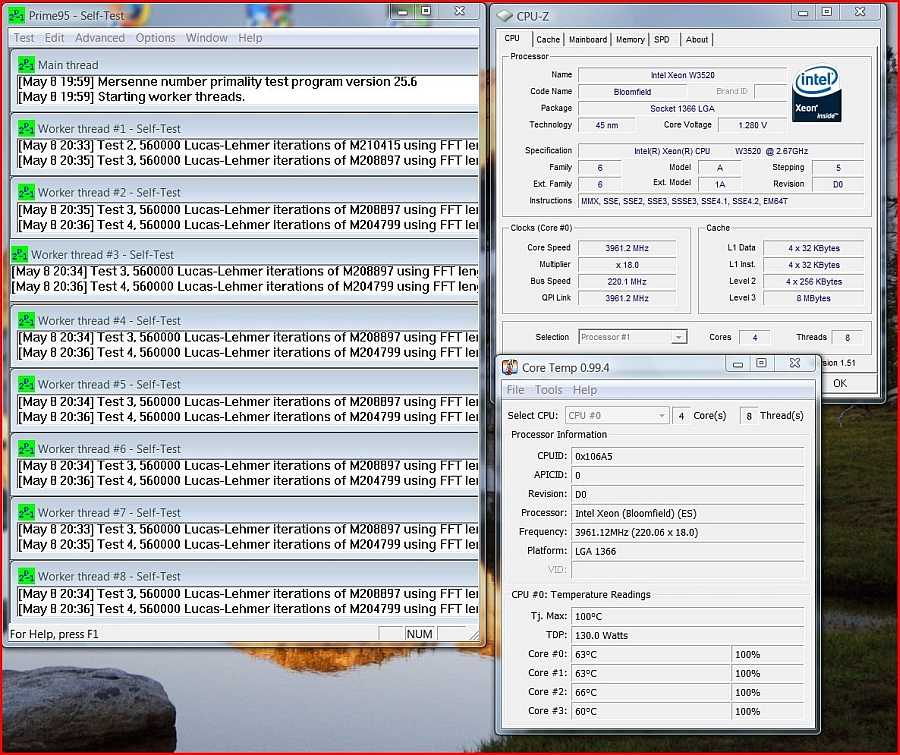
Task: Click the Instructions value MMX, SSE list
Action: click(721, 202)
